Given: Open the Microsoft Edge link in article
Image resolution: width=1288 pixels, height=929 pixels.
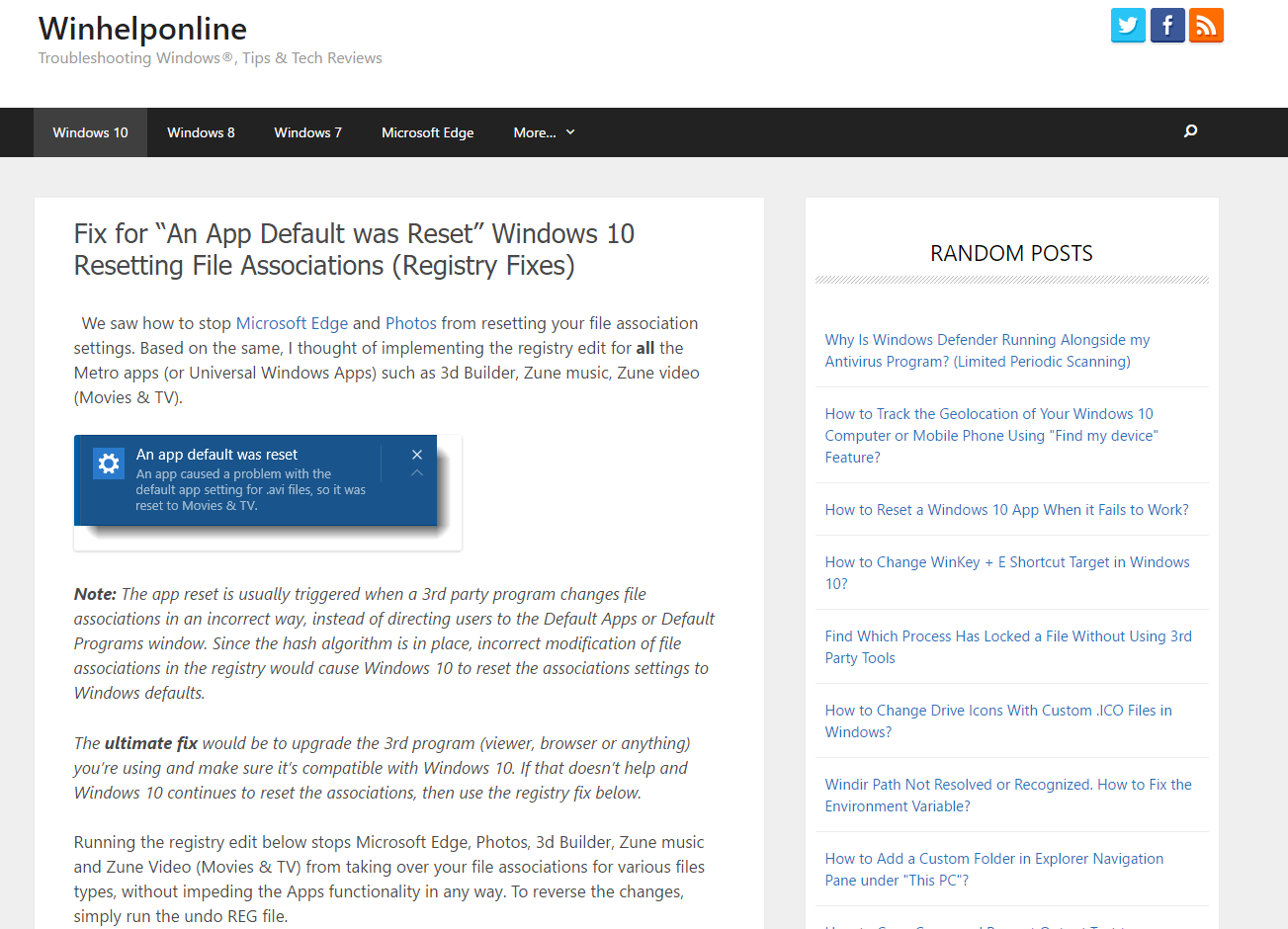Looking at the screenshot, I should point(292,323).
